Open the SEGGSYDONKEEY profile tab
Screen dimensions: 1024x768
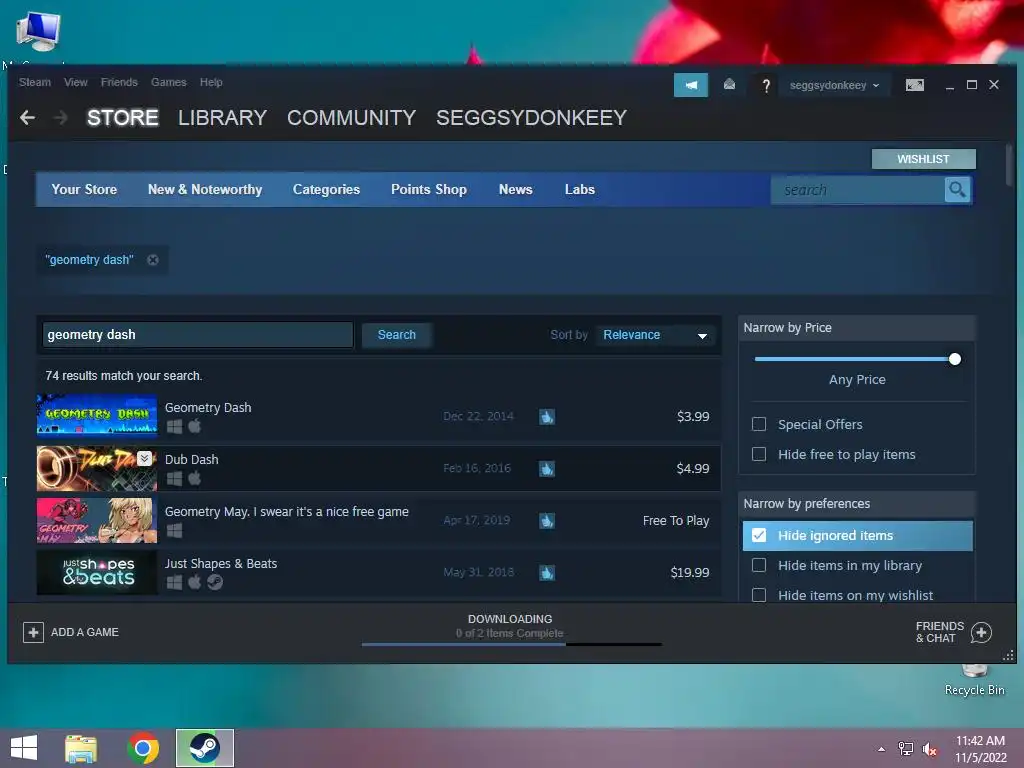532,118
